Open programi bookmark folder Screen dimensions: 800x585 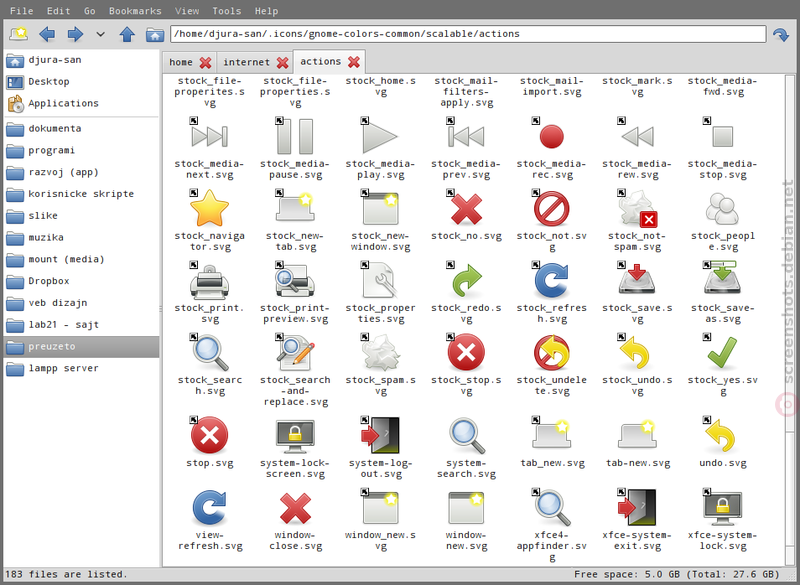[x=82, y=150]
